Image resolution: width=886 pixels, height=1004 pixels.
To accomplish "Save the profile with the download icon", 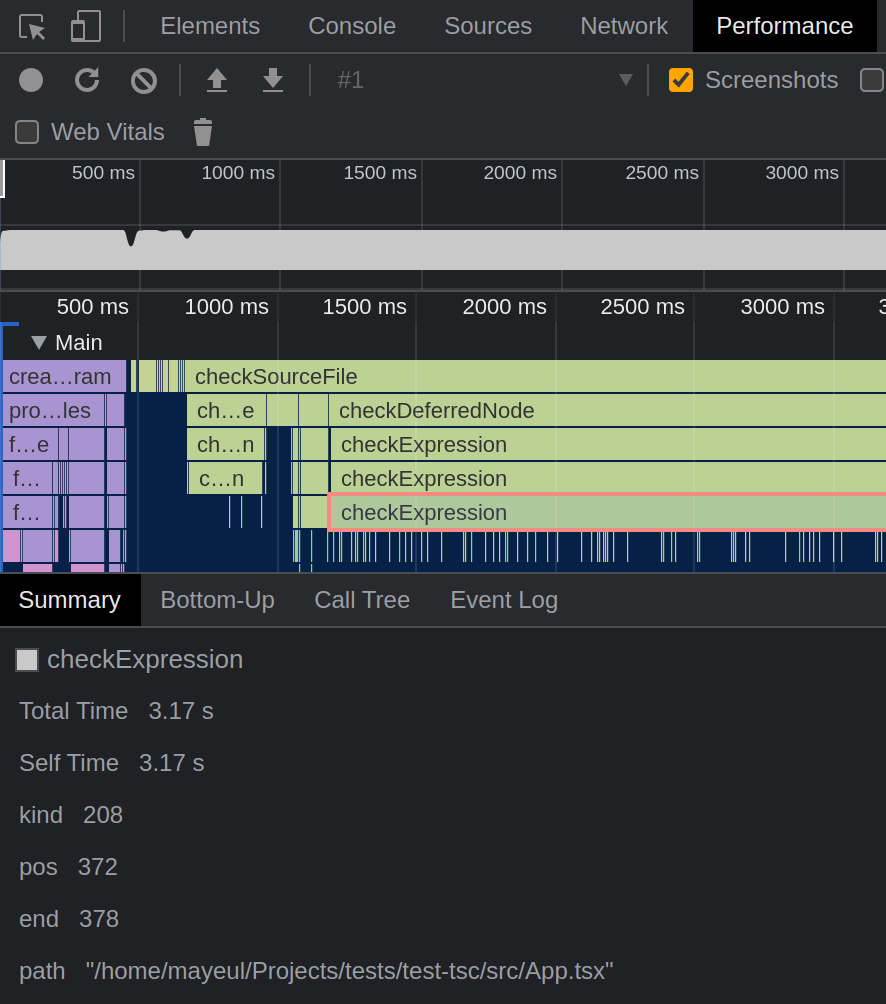I will (272, 80).
